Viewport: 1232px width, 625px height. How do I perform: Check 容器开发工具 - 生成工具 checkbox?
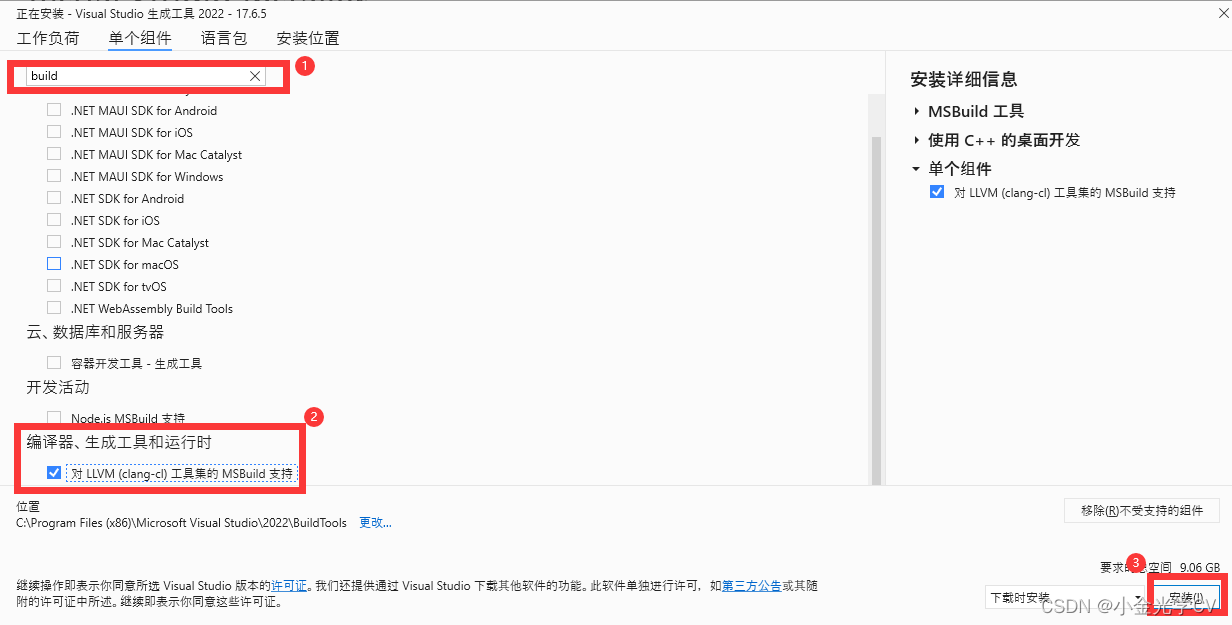coord(54,364)
